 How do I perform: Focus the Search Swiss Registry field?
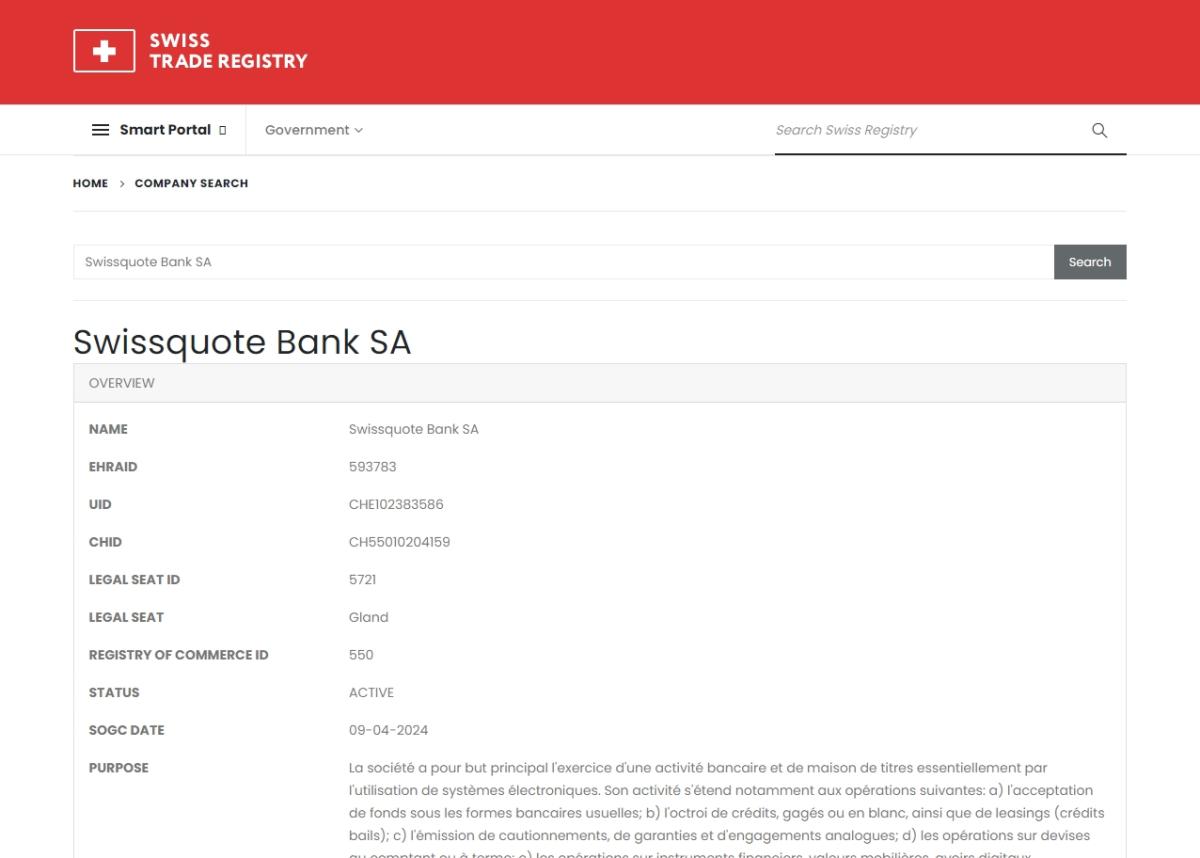pos(925,130)
